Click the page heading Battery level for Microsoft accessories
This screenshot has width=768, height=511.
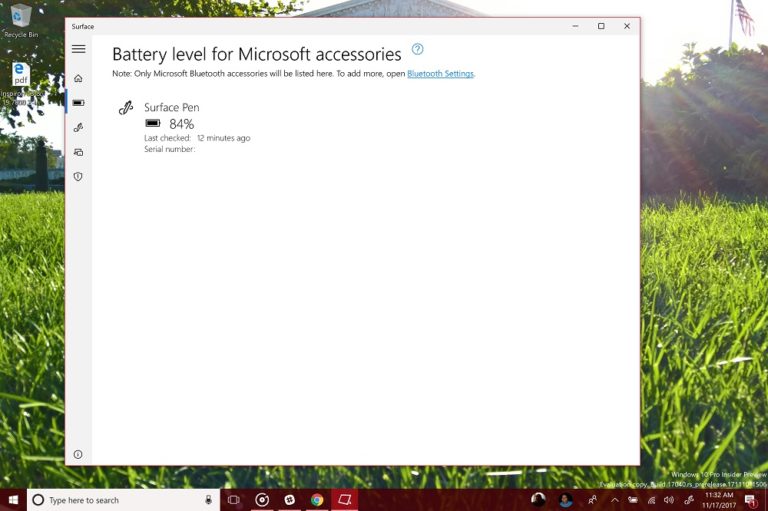point(257,54)
